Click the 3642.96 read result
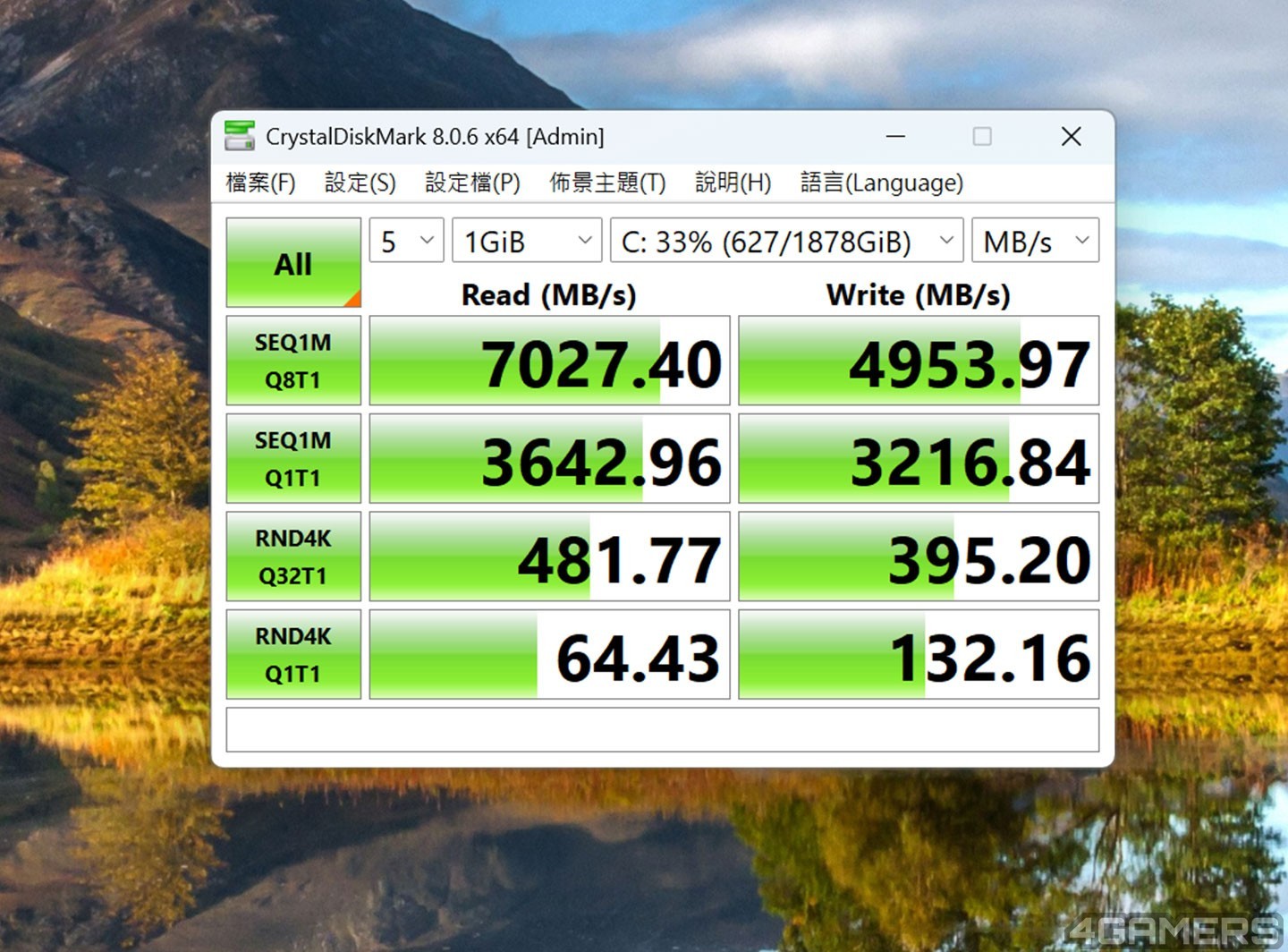Viewport: 1288px width, 952px height. (550, 458)
